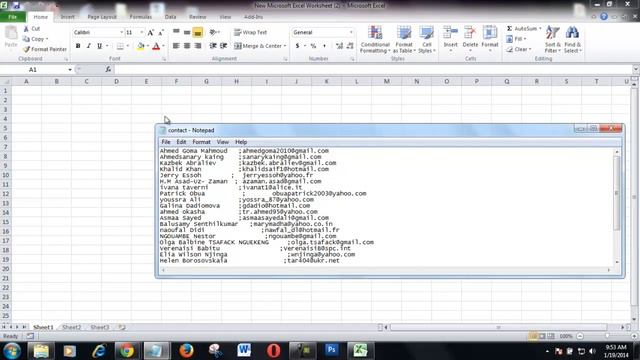
Task: Open Photoshop from taskbar
Action: 331,351
